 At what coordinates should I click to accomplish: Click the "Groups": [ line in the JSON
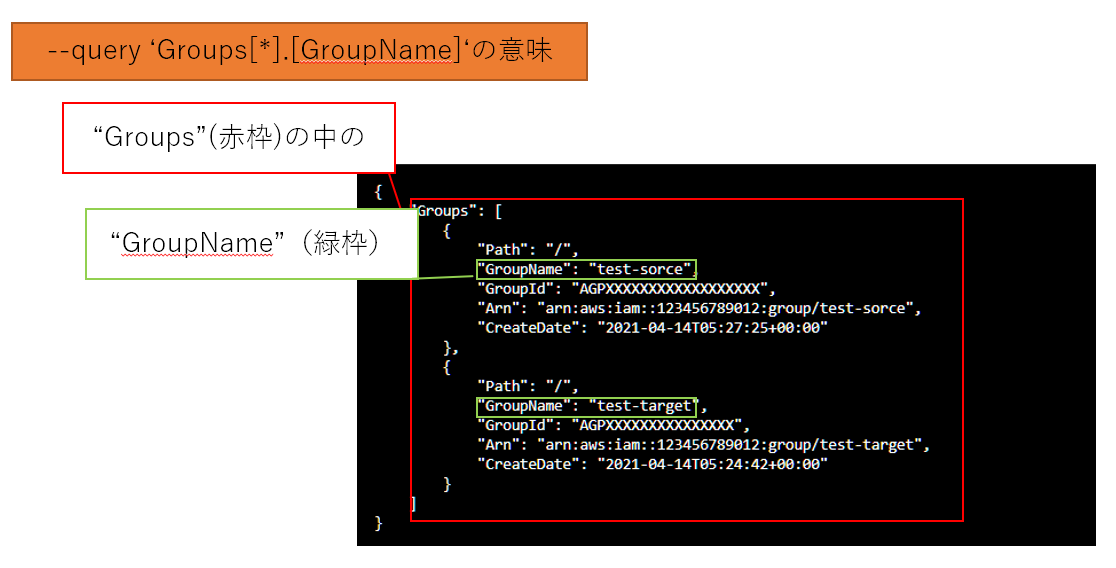(457, 211)
